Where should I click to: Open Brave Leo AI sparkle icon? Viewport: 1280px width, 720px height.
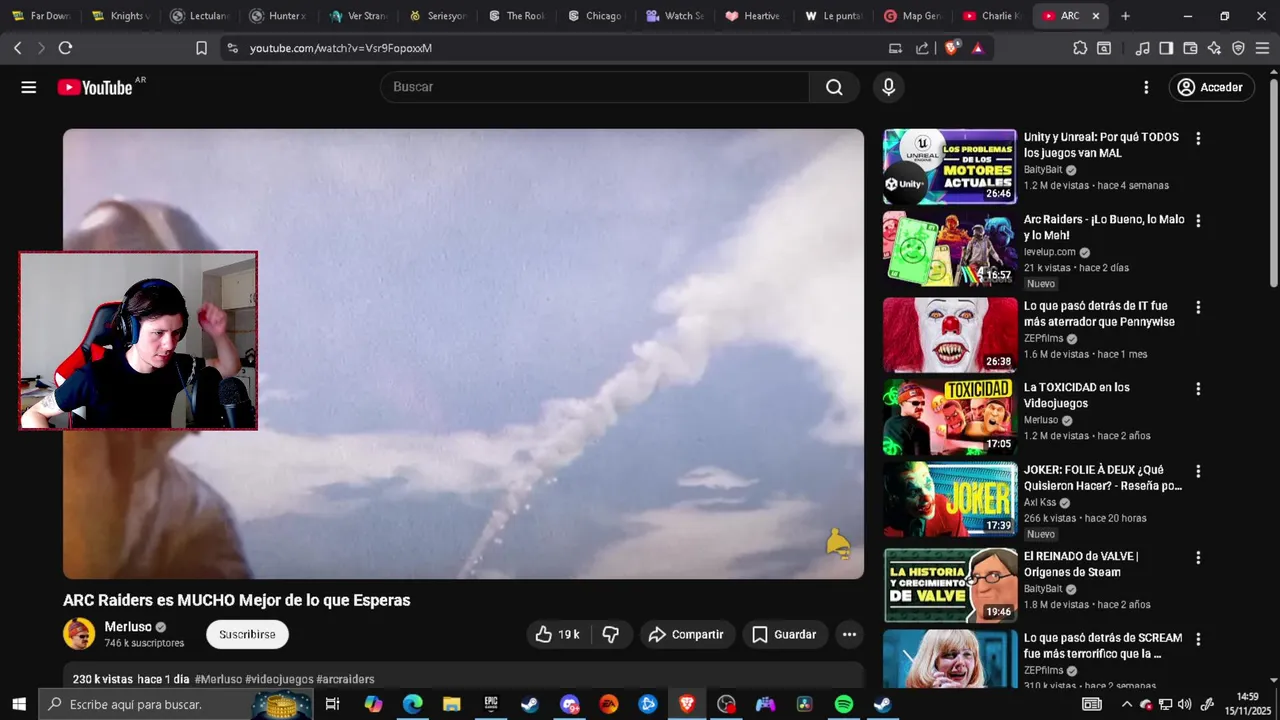1214,48
